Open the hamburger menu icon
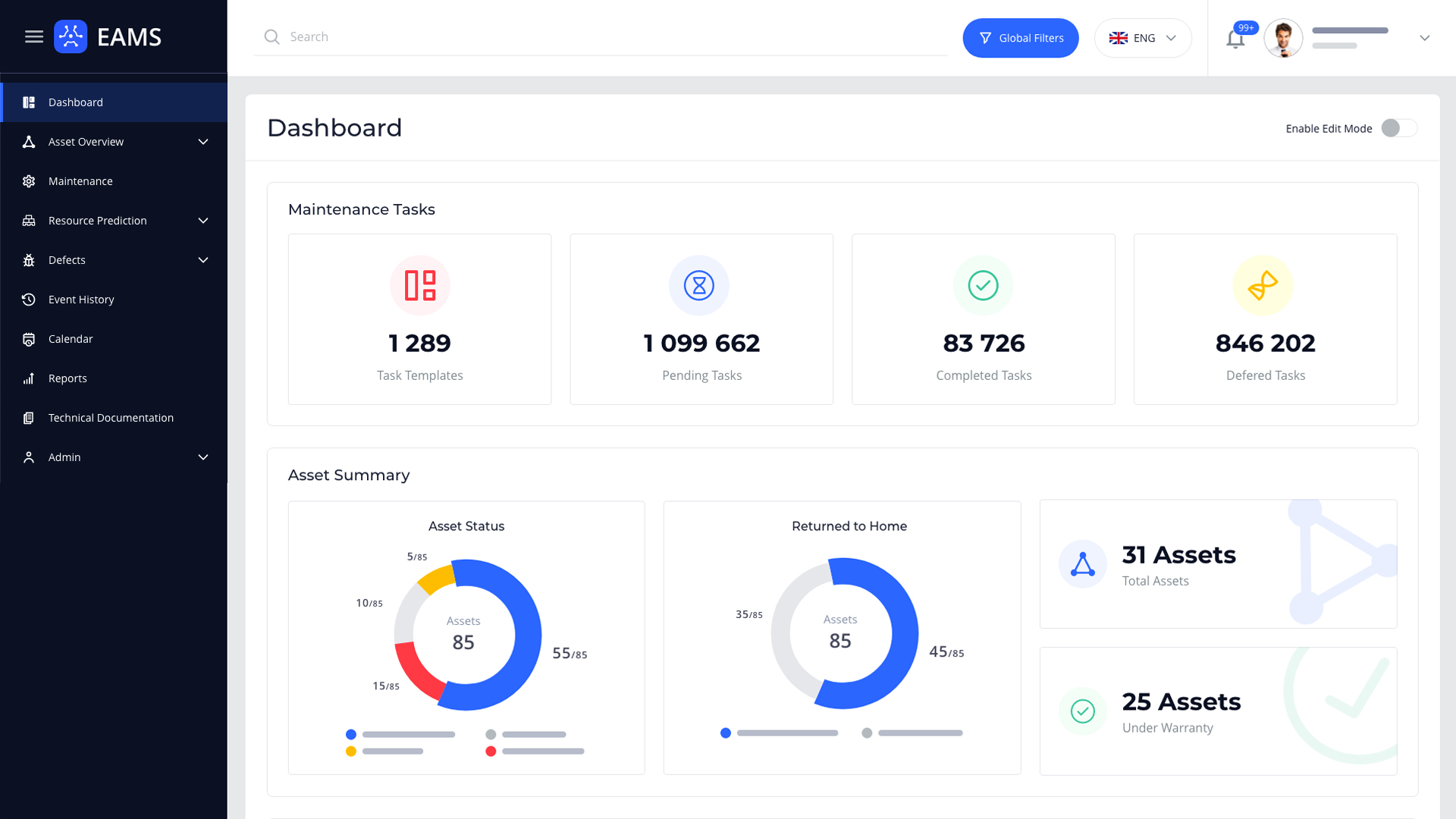 [34, 36]
